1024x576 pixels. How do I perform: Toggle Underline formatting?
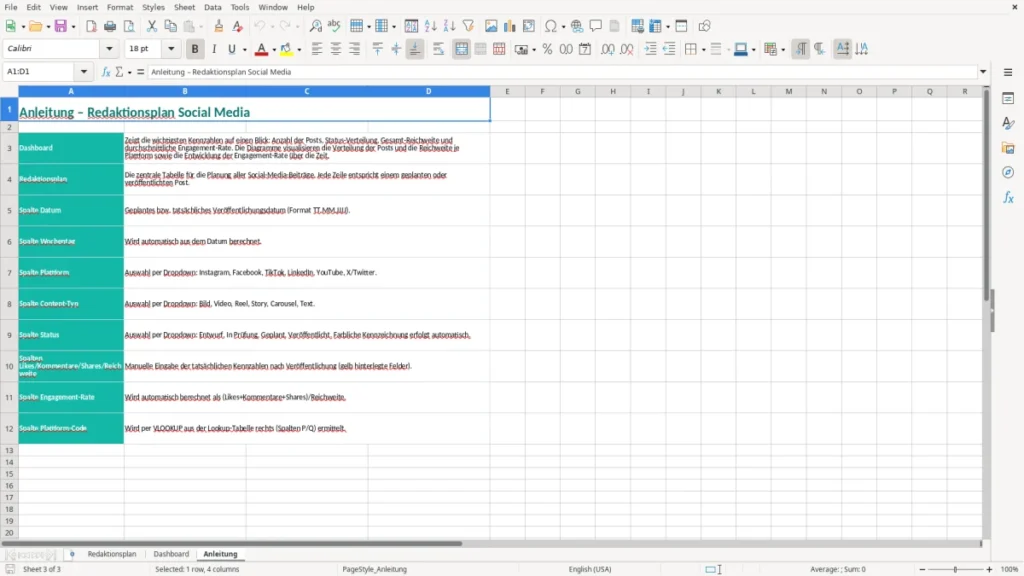coord(231,49)
